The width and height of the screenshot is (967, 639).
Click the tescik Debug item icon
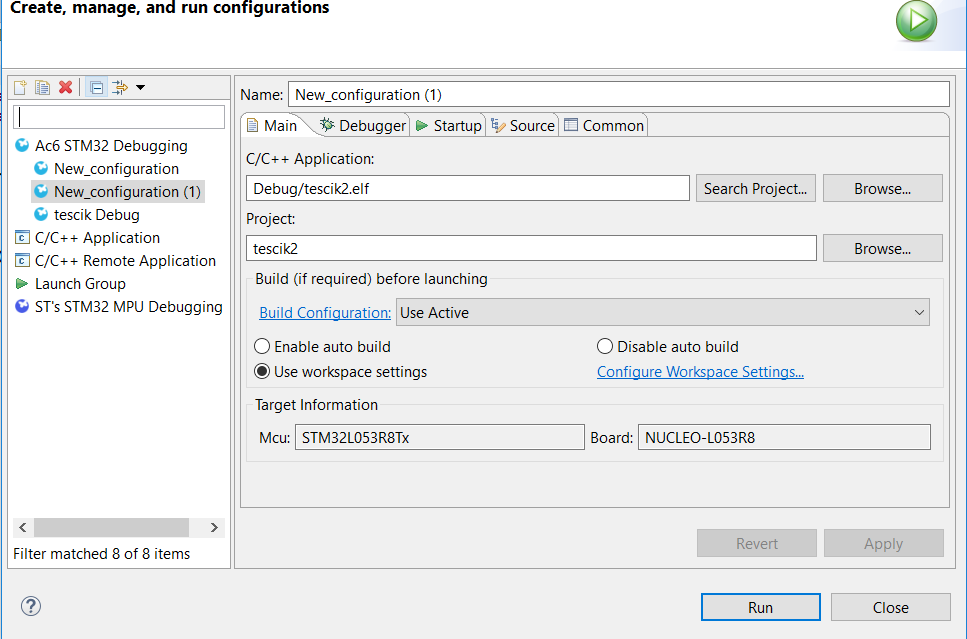coord(41,215)
